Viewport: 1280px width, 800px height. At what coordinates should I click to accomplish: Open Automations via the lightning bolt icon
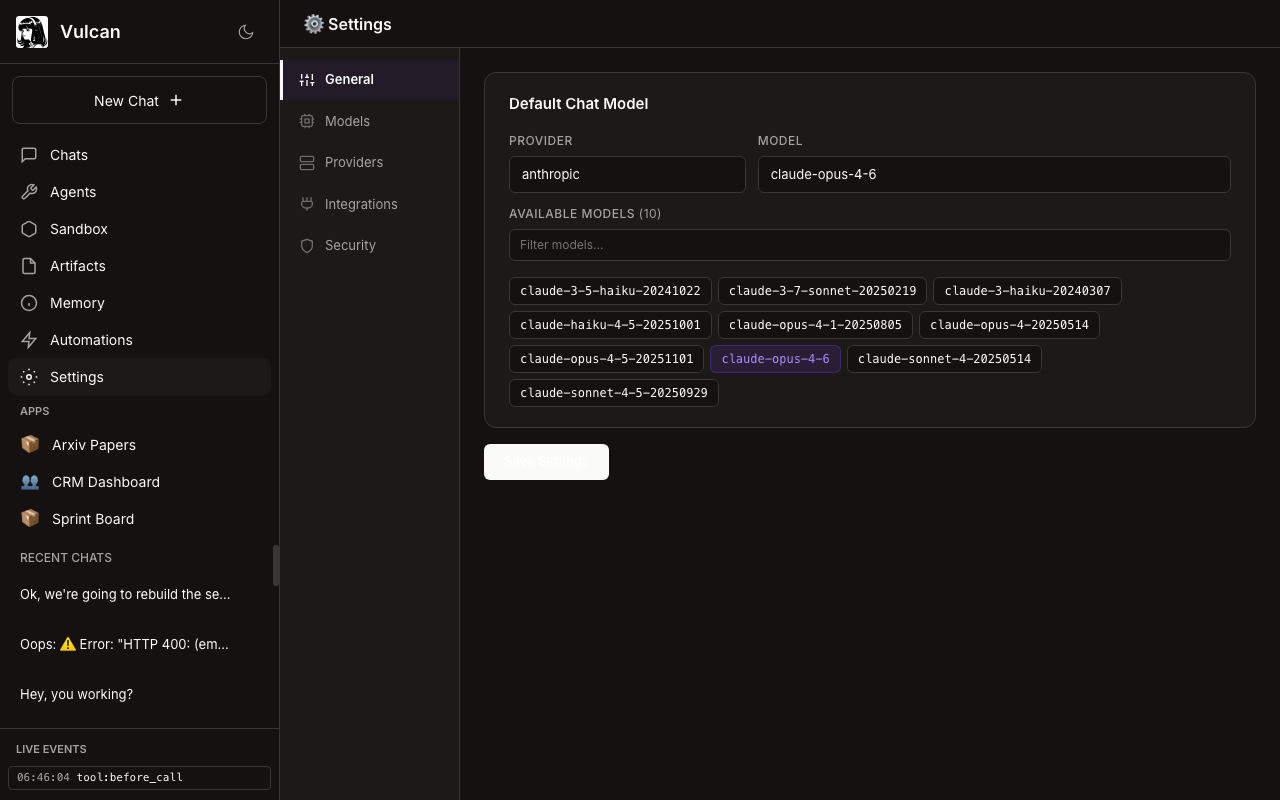[x=29, y=340]
